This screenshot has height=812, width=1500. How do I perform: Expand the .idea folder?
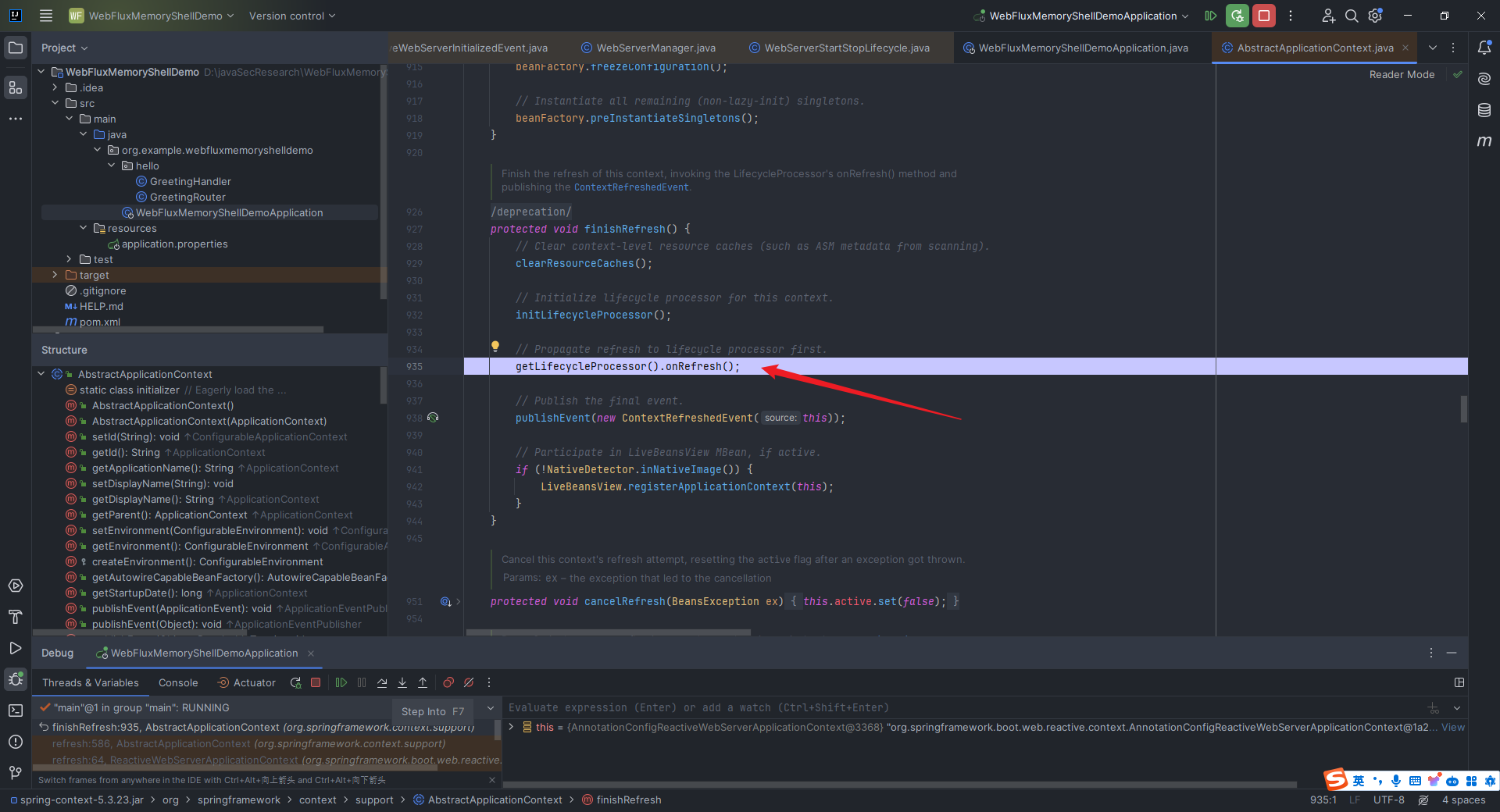click(x=55, y=87)
